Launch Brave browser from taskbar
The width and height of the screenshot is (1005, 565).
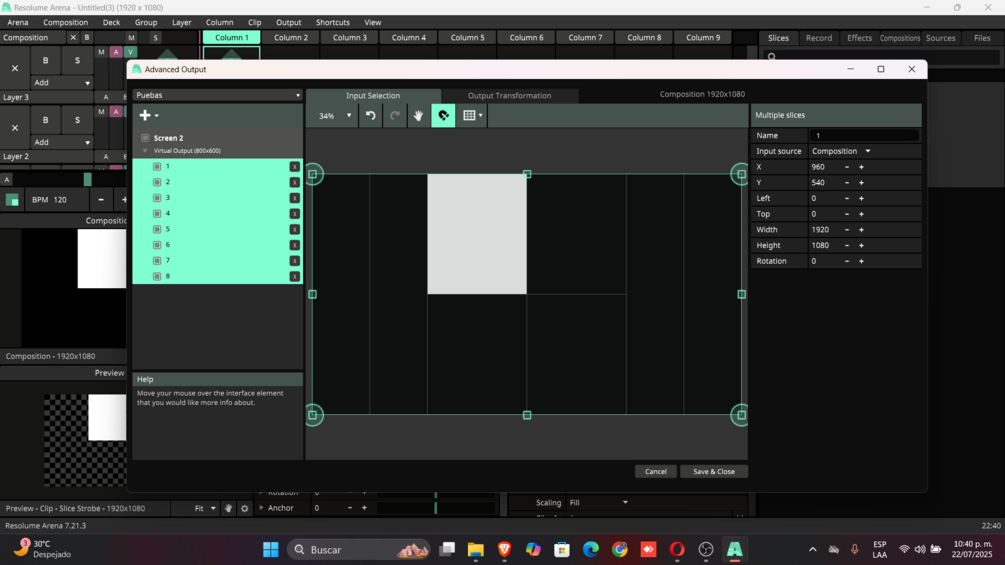[x=504, y=550]
